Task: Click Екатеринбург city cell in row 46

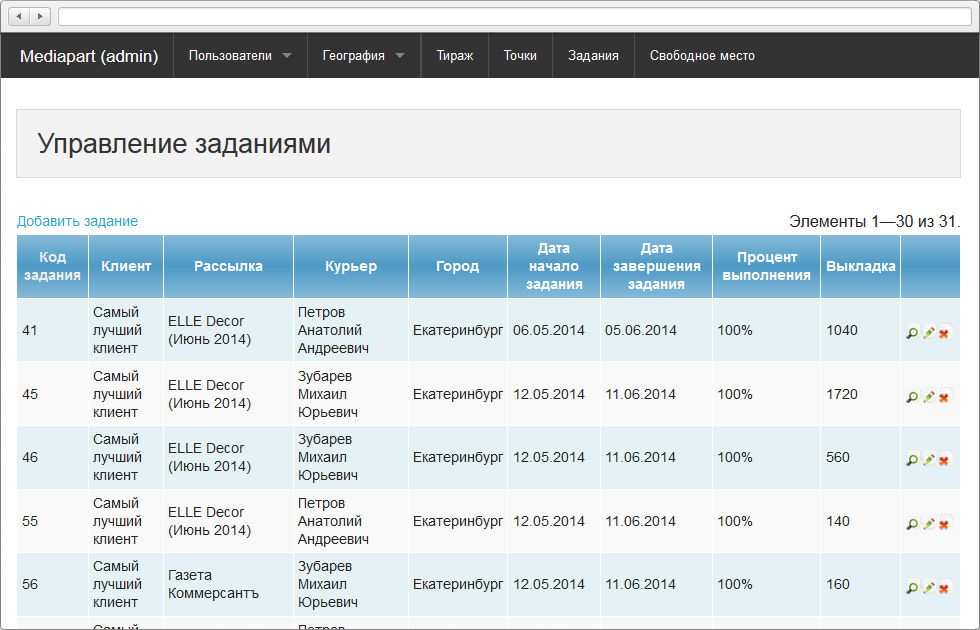Action: pos(458,458)
